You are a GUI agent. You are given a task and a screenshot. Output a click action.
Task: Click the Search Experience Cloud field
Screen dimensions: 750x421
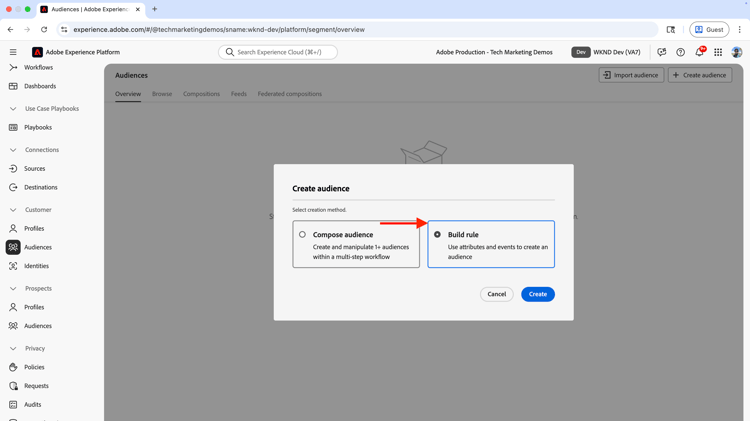[x=278, y=52]
